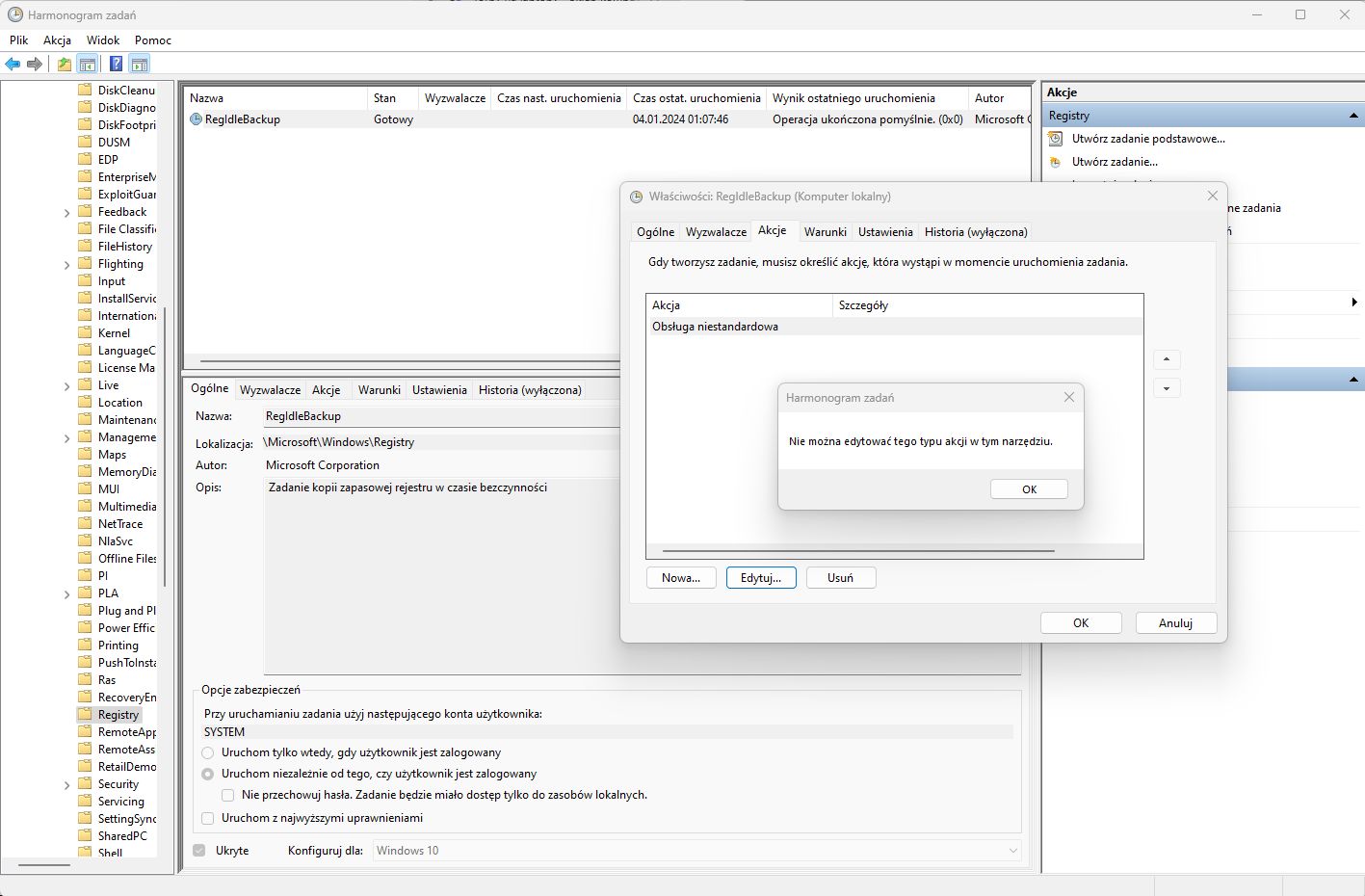This screenshot has width=1365, height=896.
Task: Click the Nowa... button
Action: 680,577
